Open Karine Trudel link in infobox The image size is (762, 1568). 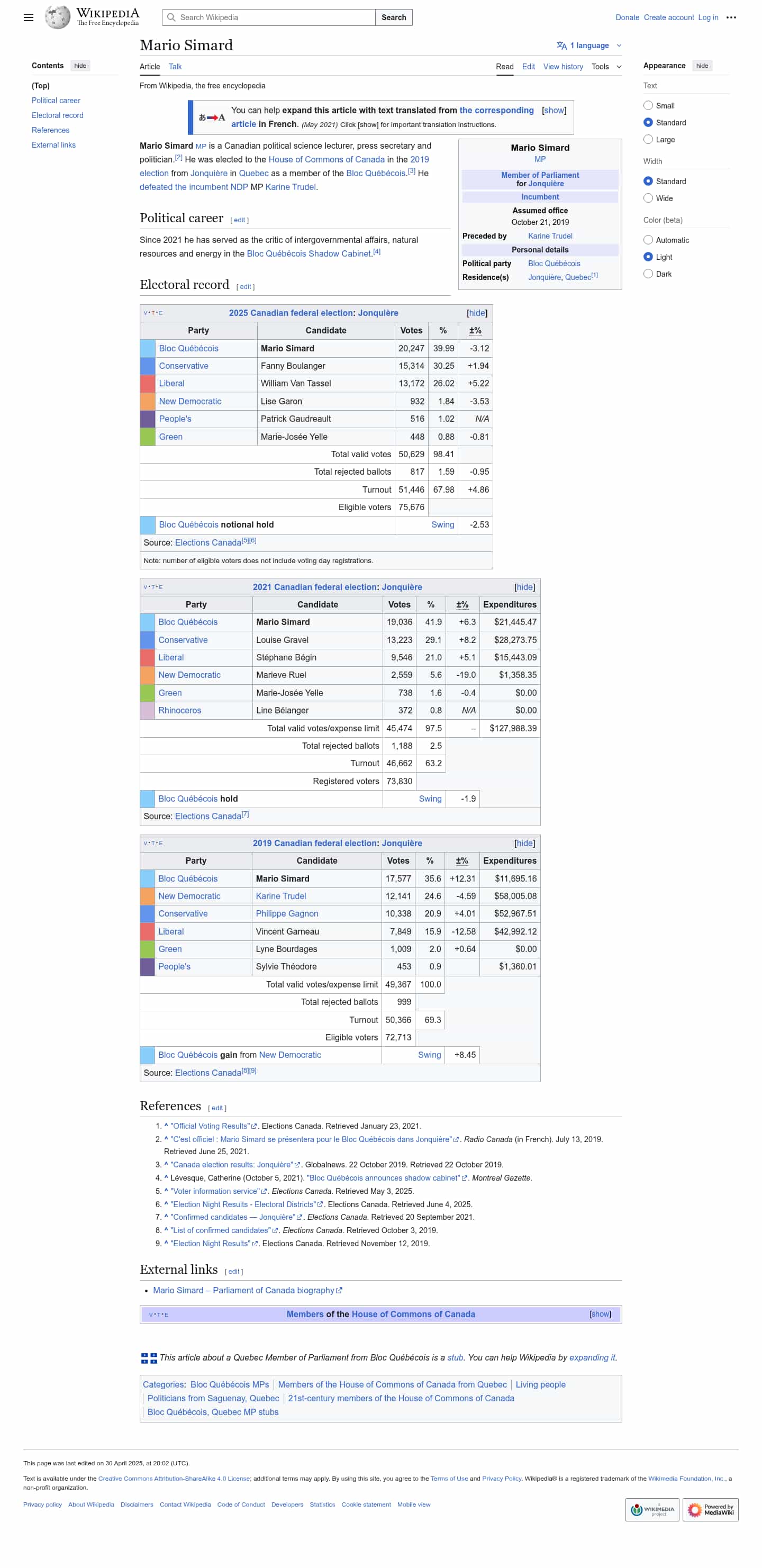click(x=550, y=236)
